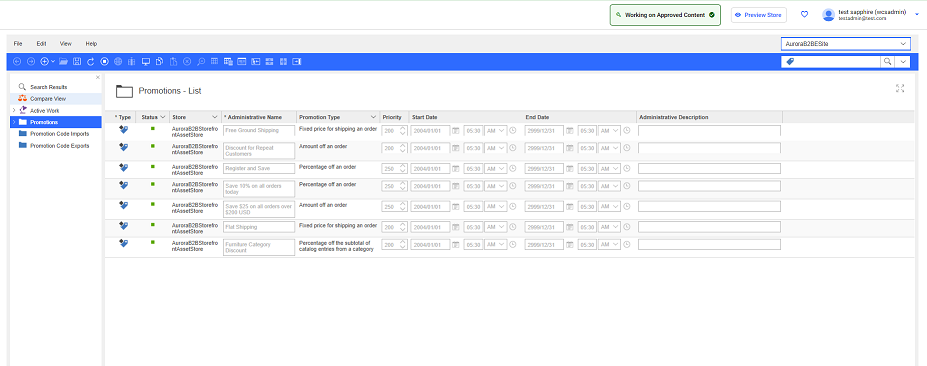Click the start date field for Furniture Category Discount
Screen dimensions: 927x366
click(430, 245)
